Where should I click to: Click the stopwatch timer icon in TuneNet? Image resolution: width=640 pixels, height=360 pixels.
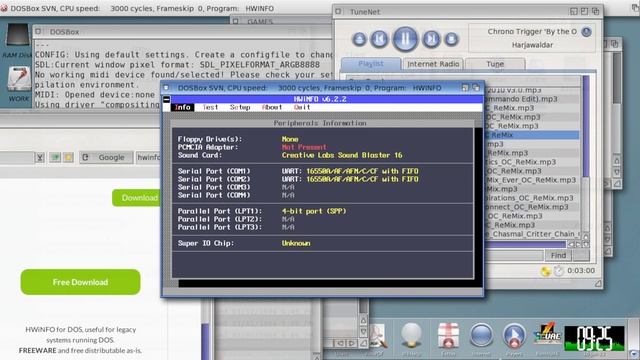(559, 271)
